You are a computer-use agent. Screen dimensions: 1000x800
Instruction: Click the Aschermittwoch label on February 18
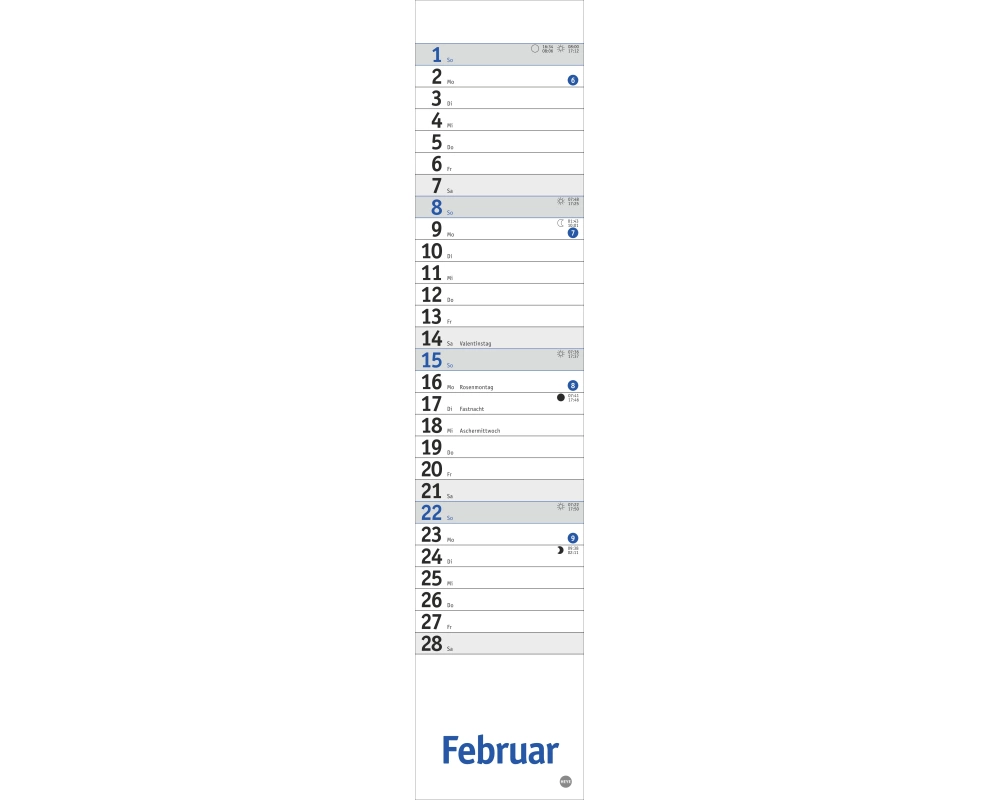coord(480,431)
